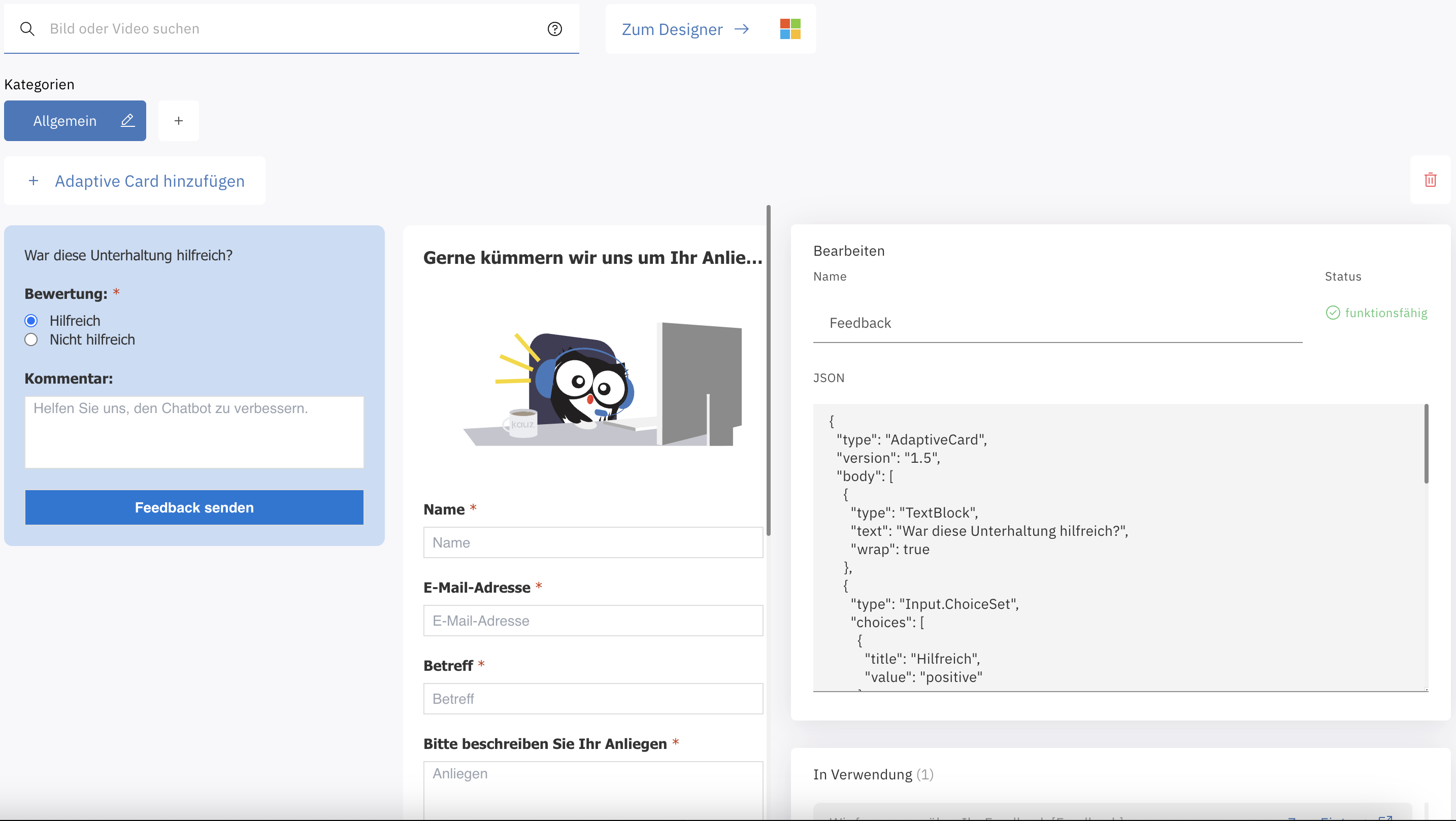This screenshot has height=821, width=1456.
Task: Click the Kommentar text area field
Action: (194, 430)
